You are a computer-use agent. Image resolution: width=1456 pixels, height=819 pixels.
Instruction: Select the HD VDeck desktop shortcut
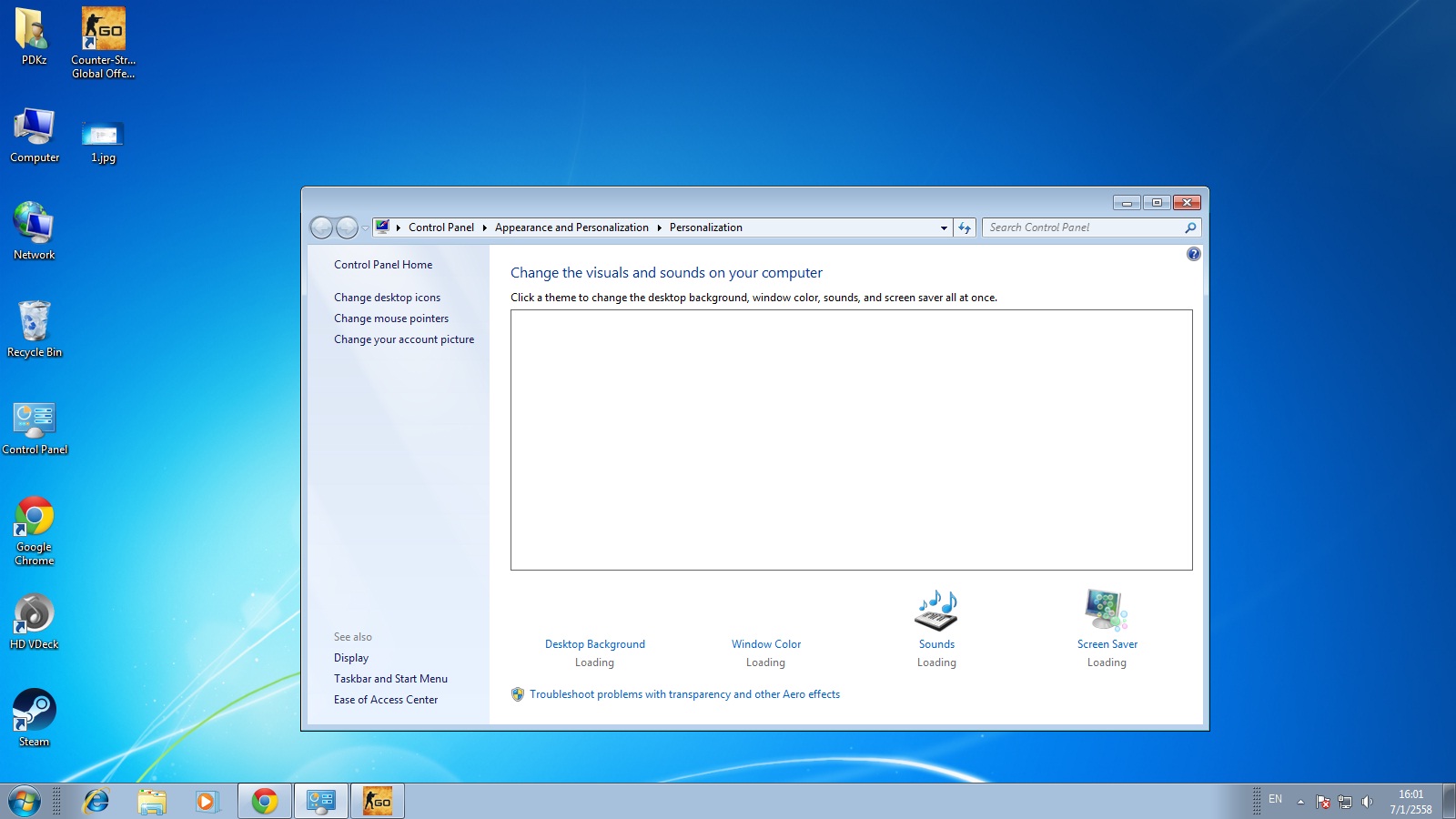click(35, 622)
